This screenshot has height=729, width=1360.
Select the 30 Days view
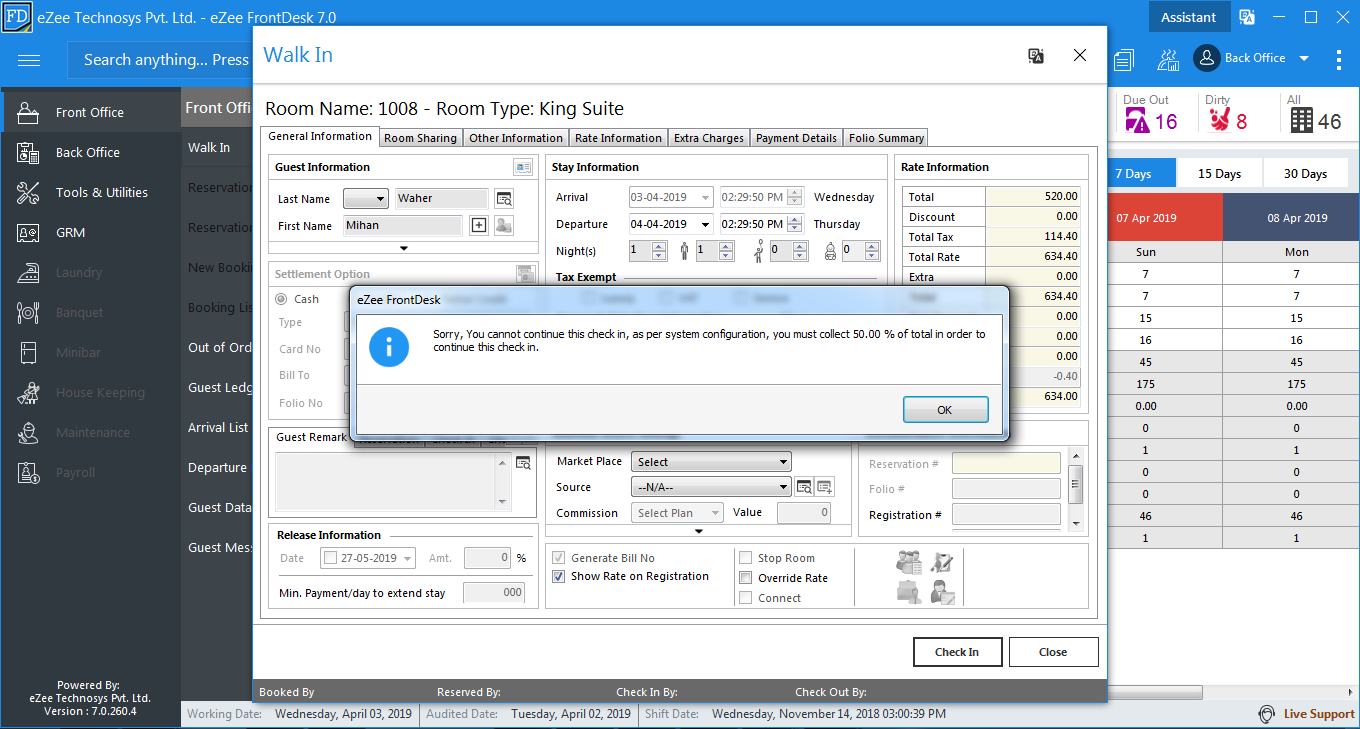pyautogui.click(x=1306, y=173)
